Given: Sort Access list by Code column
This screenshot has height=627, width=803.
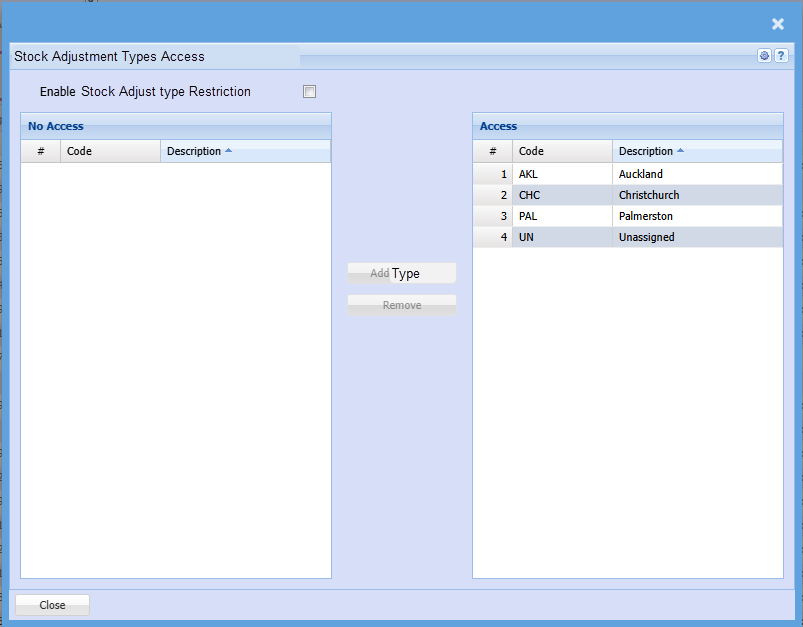Looking at the screenshot, I should tap(562, 151).
